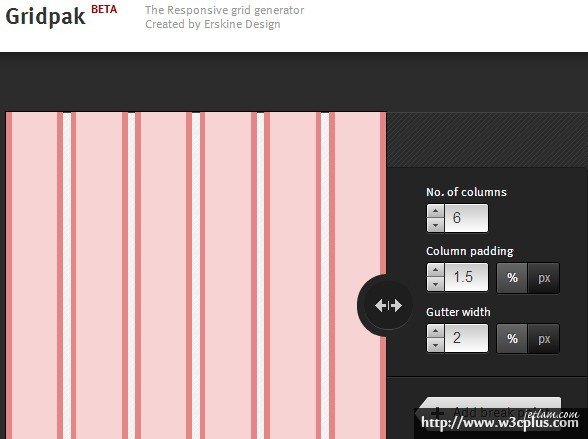588x439 pixels.
Task: Increase number of columns with up arrow
Action: pos(435,211)
